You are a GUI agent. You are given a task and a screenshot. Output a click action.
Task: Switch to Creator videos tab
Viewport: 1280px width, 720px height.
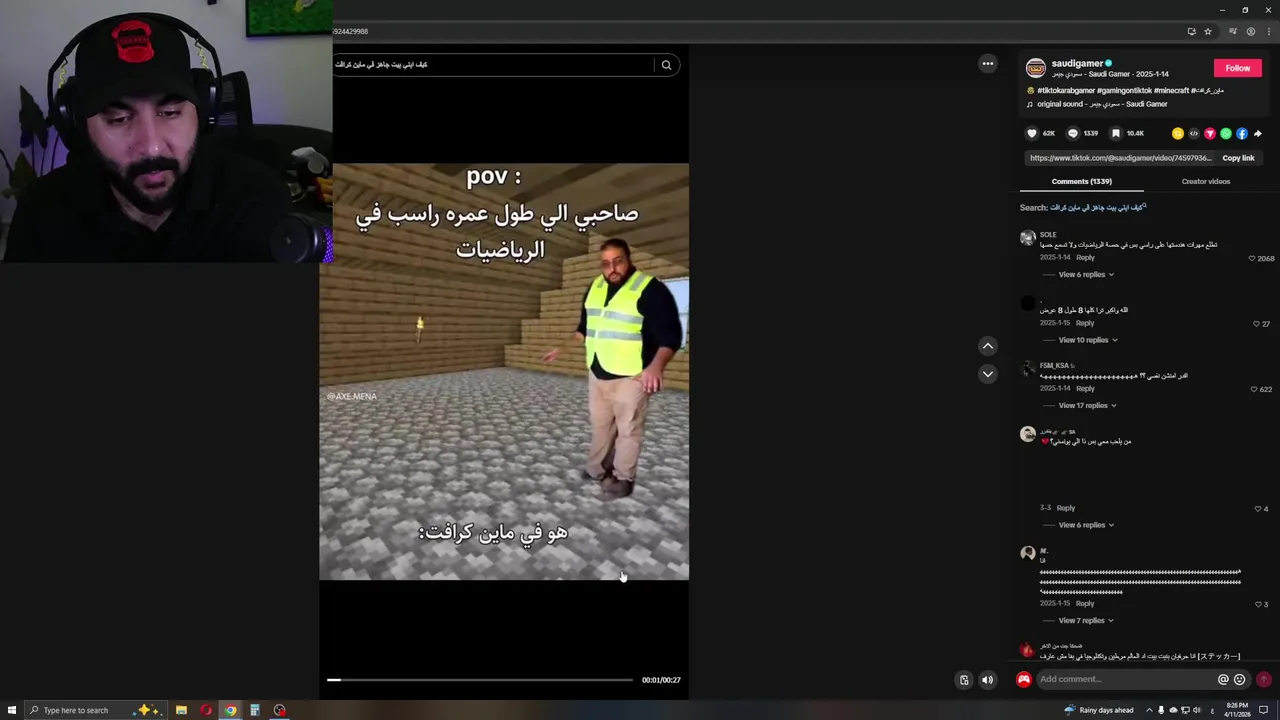click(x=1206, y=182)
